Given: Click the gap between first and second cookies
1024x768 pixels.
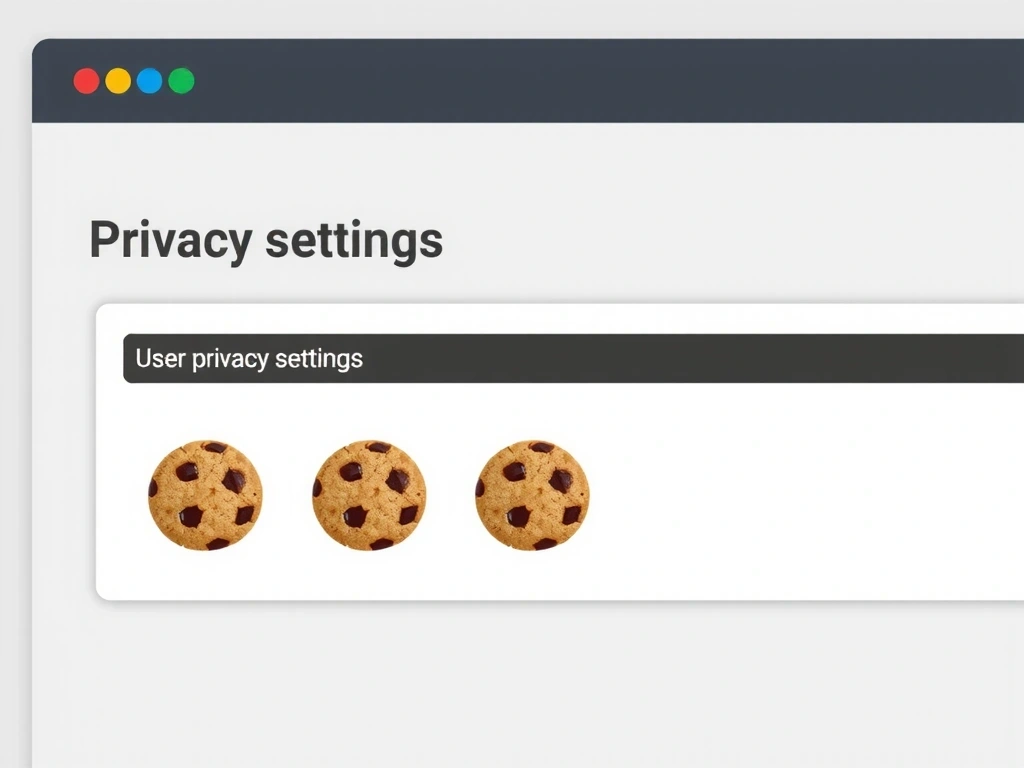Looking at the screenshot, I should click(x=287, y=496).
